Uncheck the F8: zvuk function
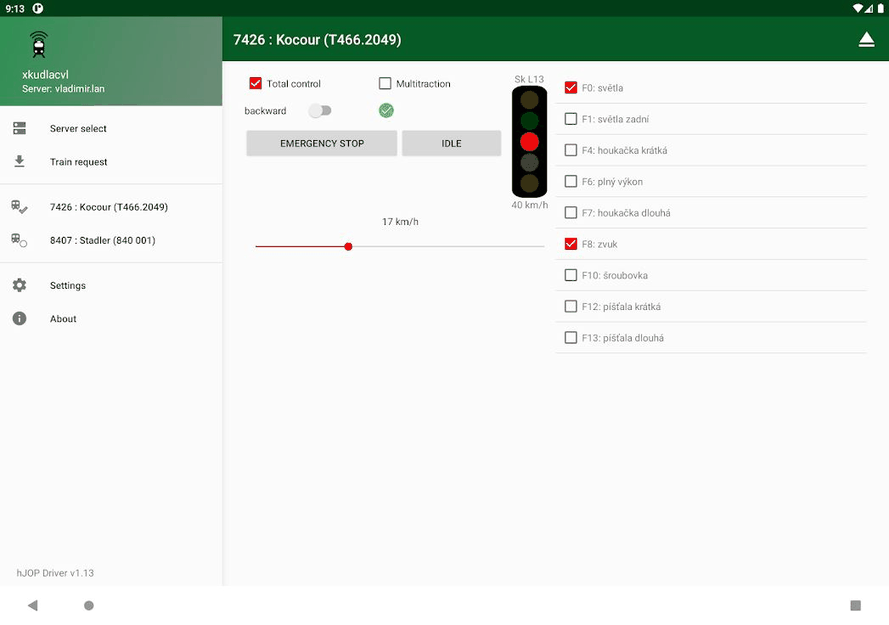889x625 pixels. point(570,244)
